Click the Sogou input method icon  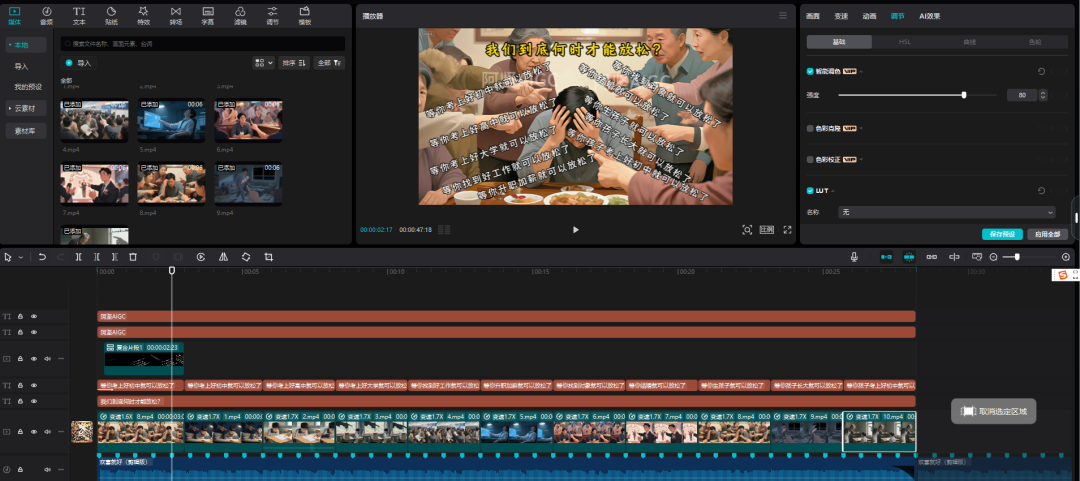[1062, 275]
